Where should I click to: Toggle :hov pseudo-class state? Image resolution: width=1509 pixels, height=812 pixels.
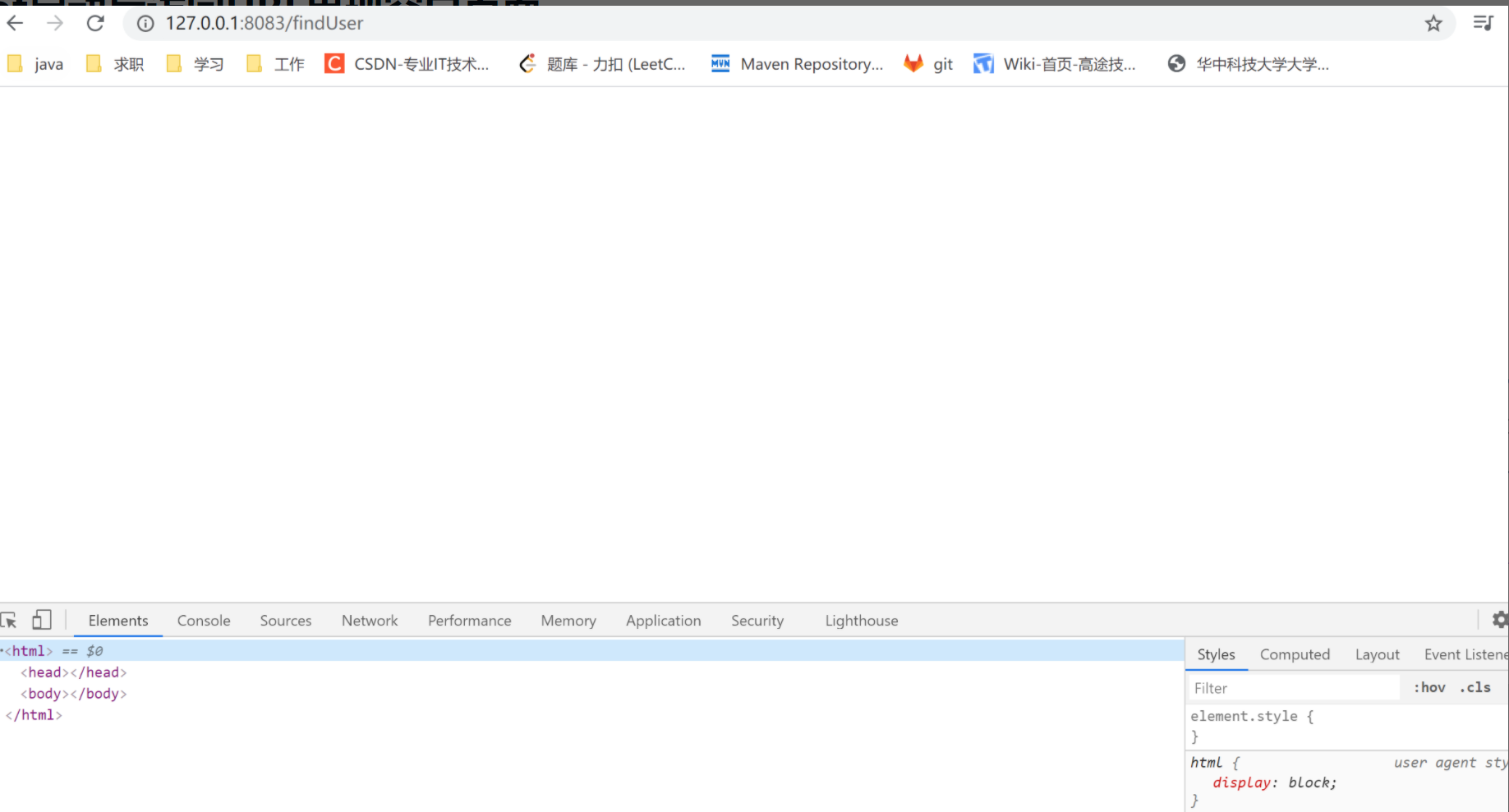point(1429,687)
